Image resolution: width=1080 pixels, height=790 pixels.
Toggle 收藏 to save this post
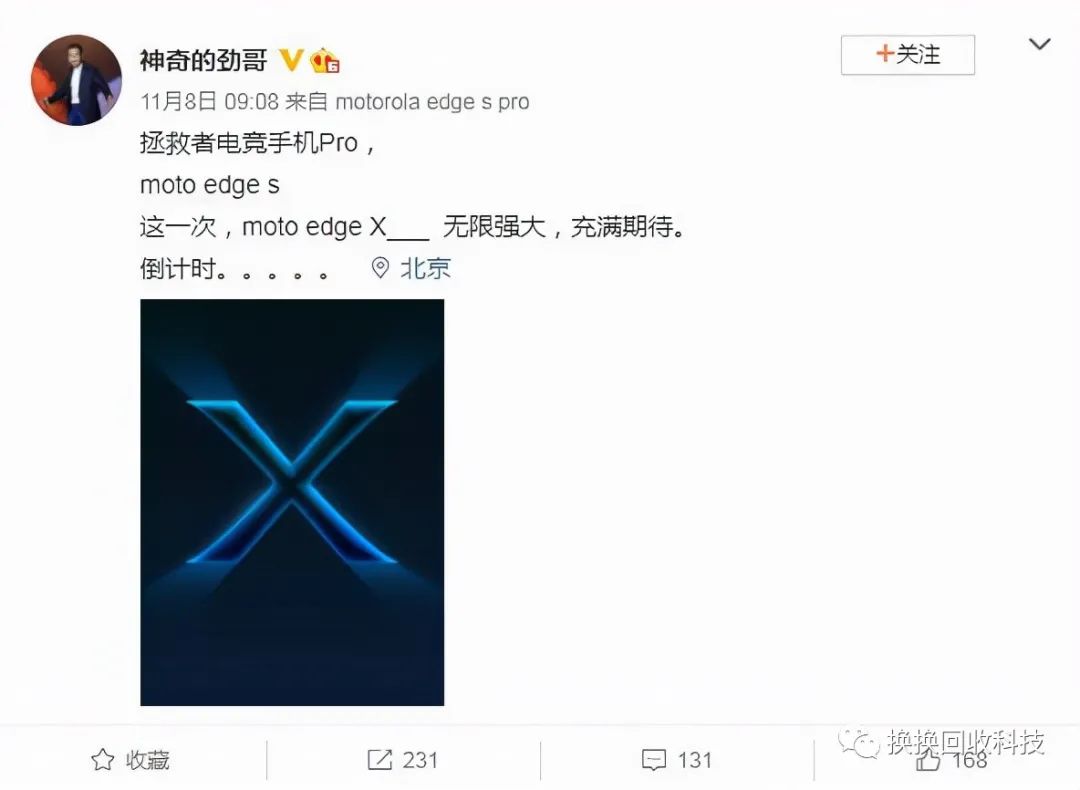click(x=147, y=760)
